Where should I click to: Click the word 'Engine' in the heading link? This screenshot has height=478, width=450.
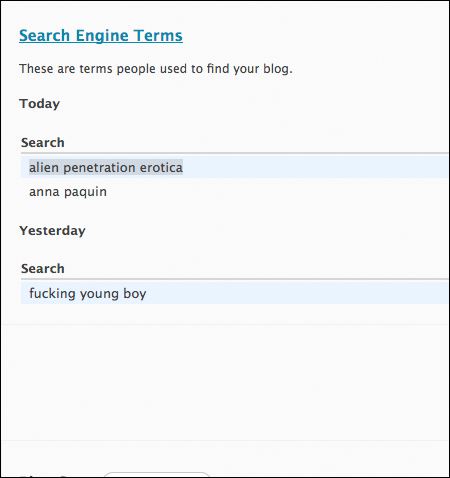click(102, 36)
